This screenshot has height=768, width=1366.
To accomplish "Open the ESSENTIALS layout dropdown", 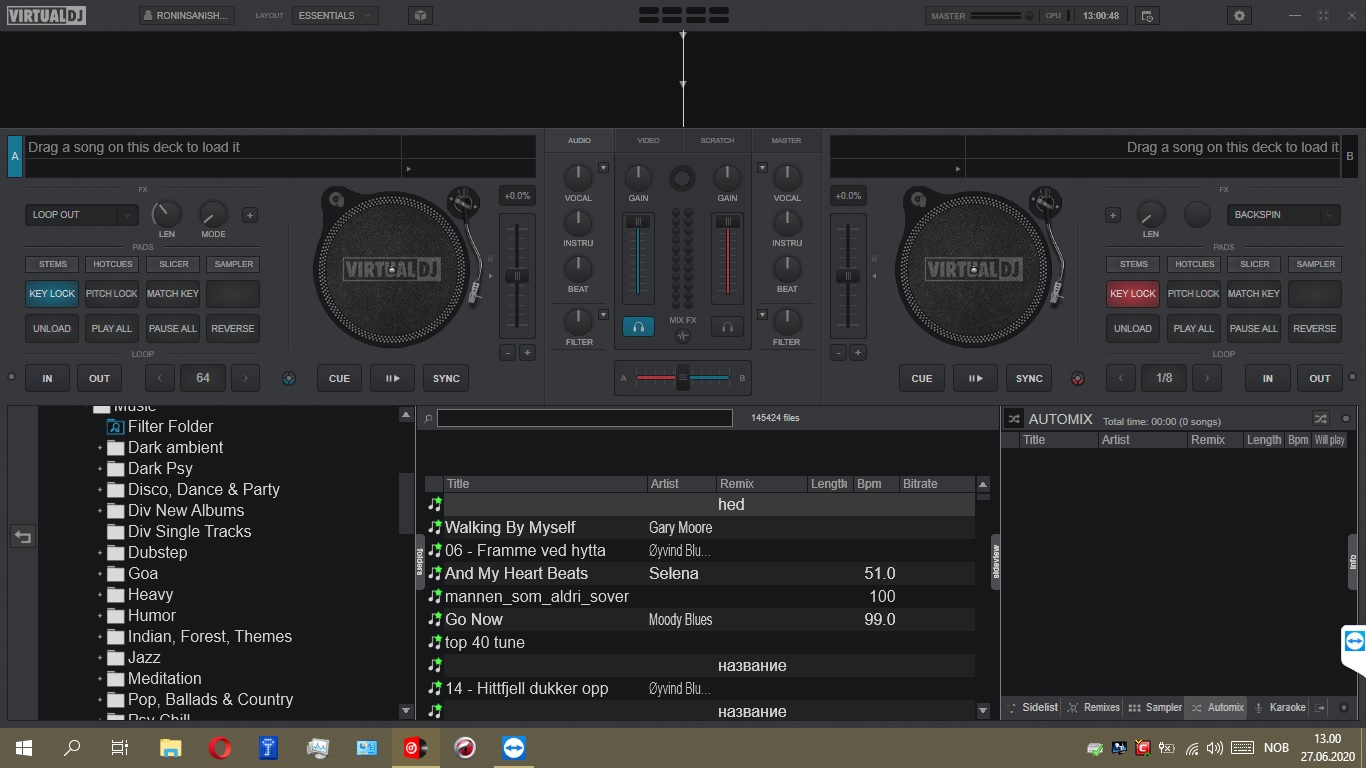I will (x=335, y=16).
